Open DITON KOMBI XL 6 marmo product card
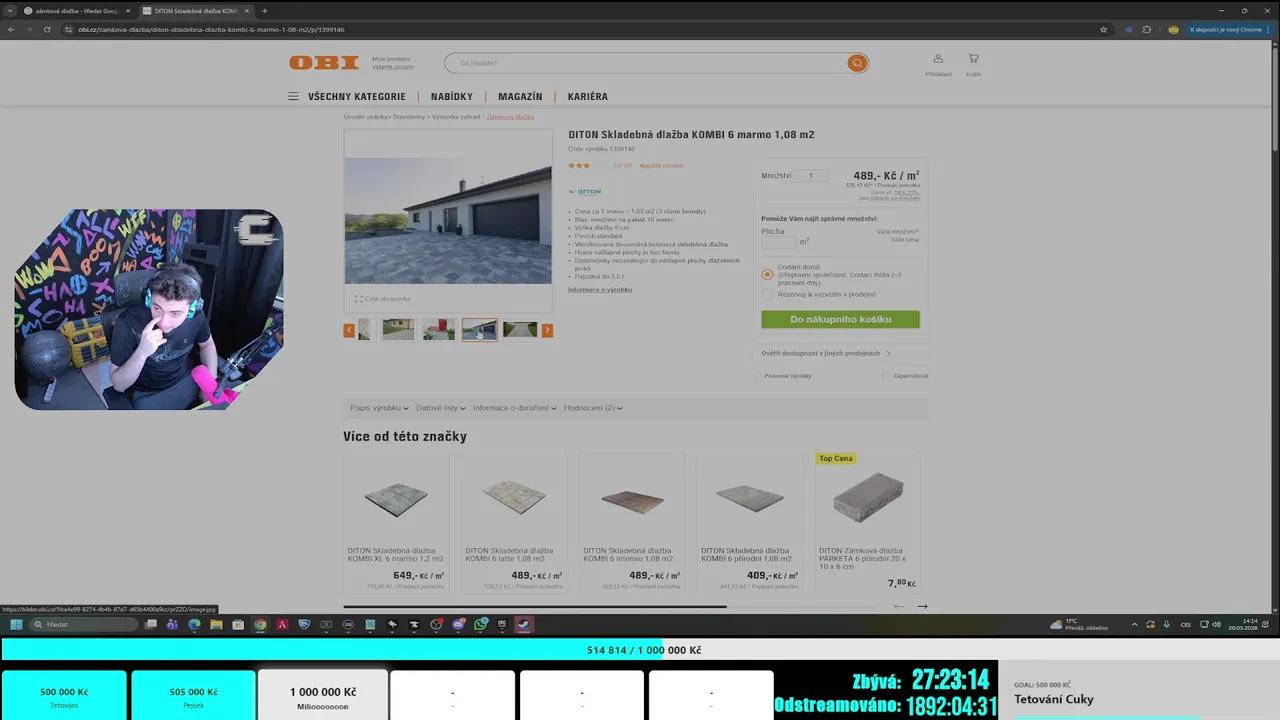Image resolution: width=1280 pixels, height=720 pixels. point(396,522)
